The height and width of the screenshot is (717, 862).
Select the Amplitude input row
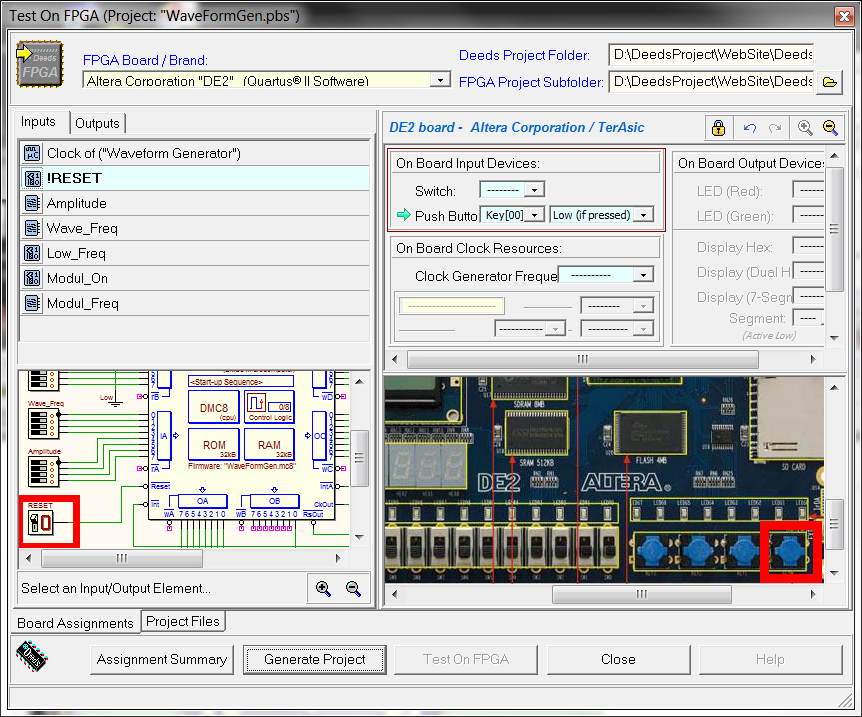(195, 203)
